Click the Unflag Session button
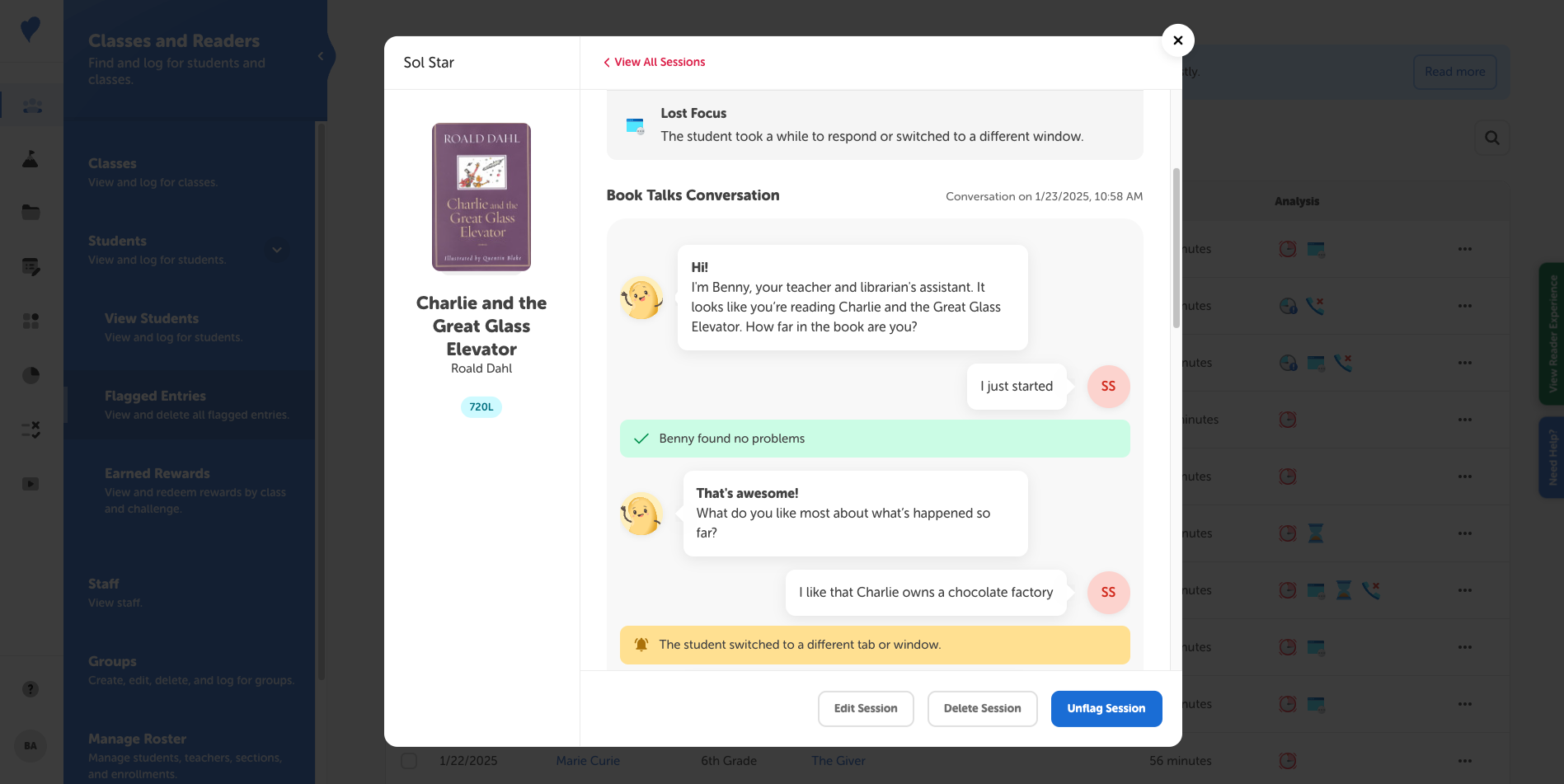Image resolution: width=1564 pixels, height=784 pixels. [1106, 708]
